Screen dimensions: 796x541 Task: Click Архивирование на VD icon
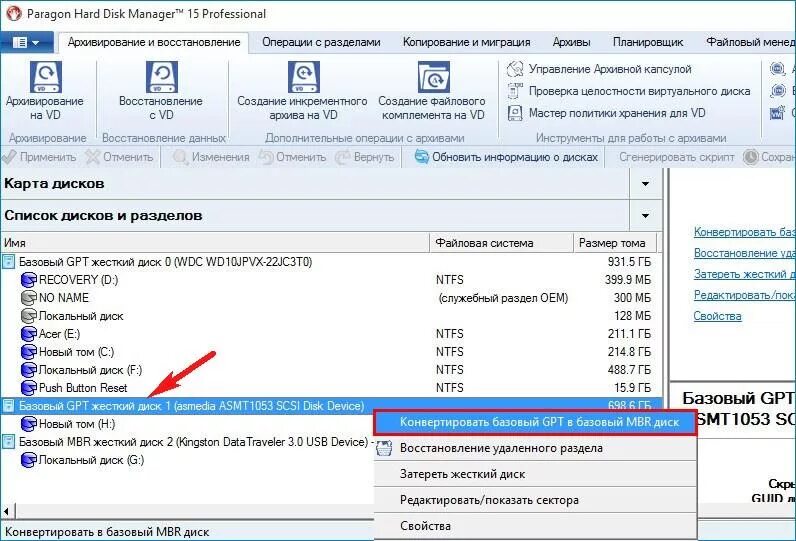point(46,77)
